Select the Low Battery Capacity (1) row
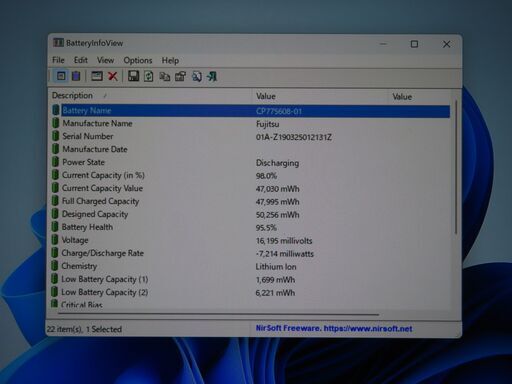Screen dimensions: 512x384 251,279
